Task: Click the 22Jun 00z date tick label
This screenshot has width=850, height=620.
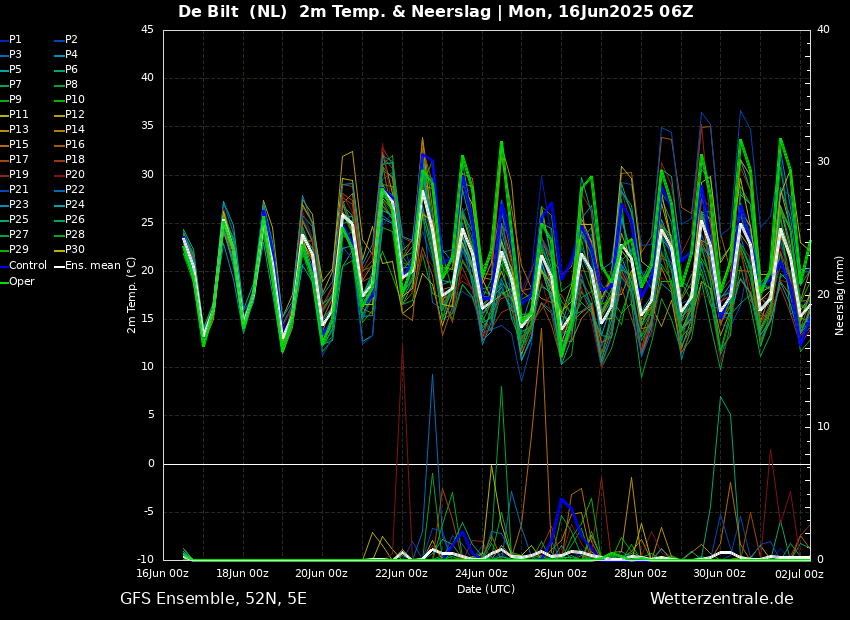Action: tap(401, 574)
